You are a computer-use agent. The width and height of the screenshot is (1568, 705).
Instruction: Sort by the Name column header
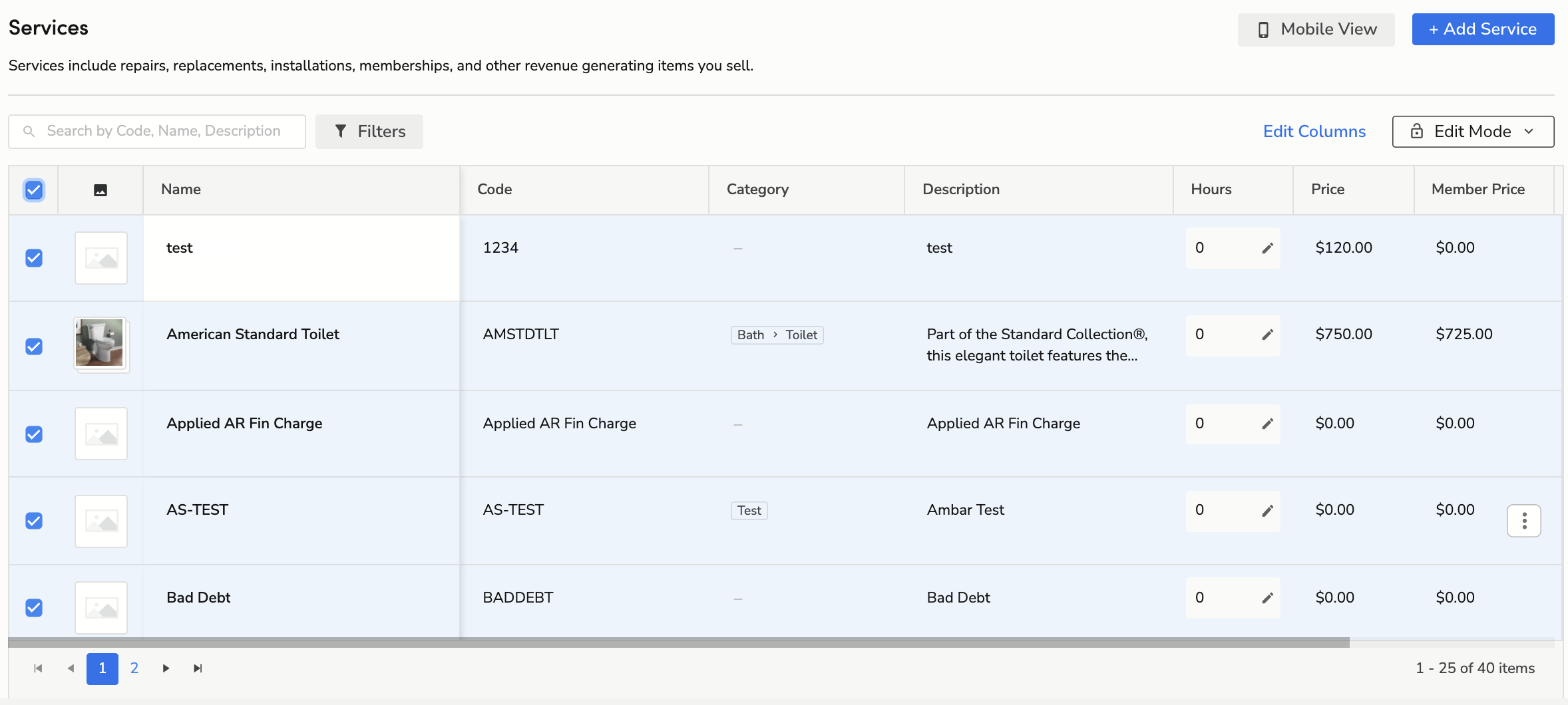click(181, 190)
